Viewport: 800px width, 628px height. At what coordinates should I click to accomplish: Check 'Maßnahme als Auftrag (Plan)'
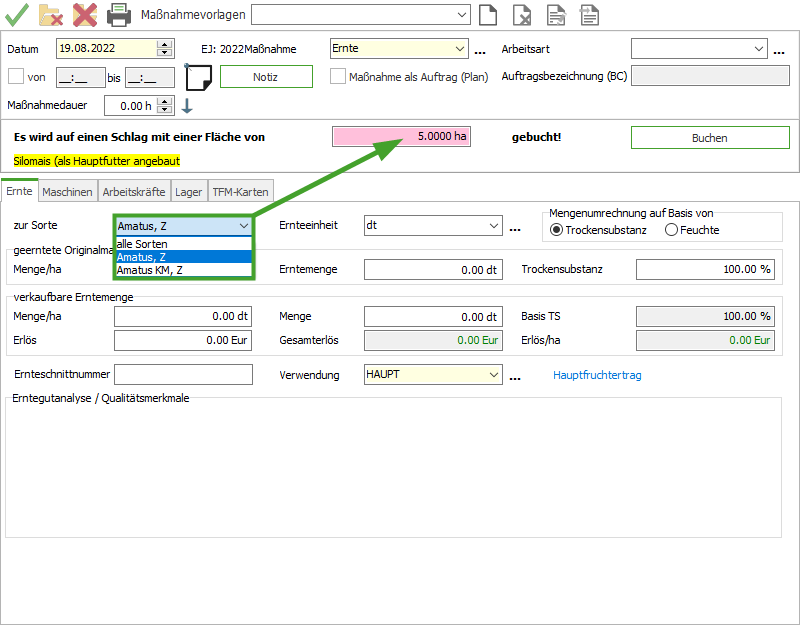pos(338,76)
